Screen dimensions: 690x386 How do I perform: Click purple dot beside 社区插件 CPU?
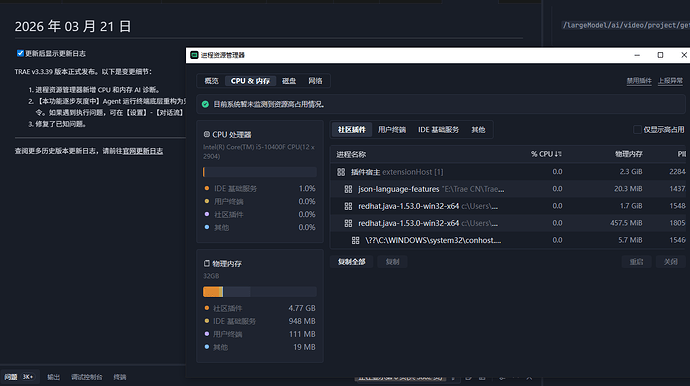point(206,214)
